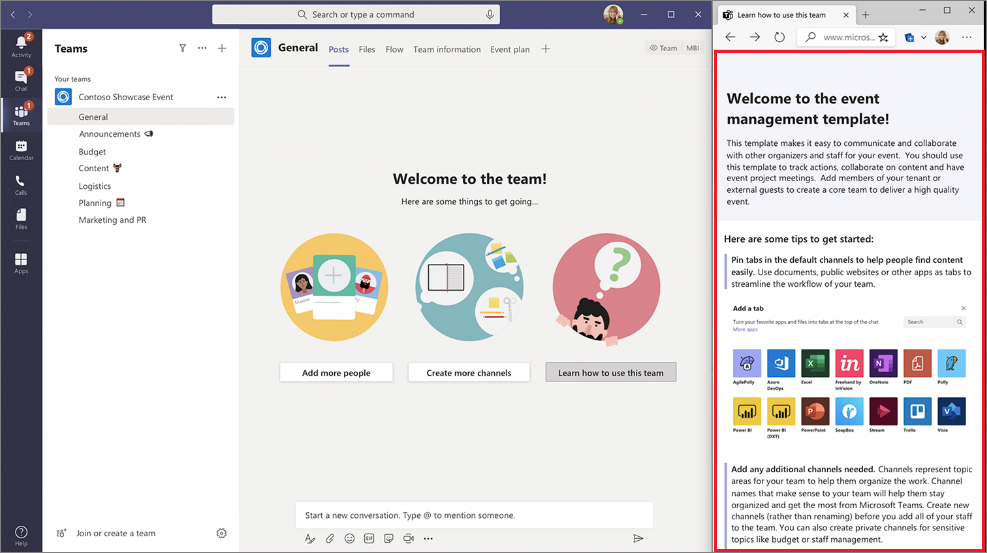
Task: Add a tab with the plus button
Action: coord(546,48)
